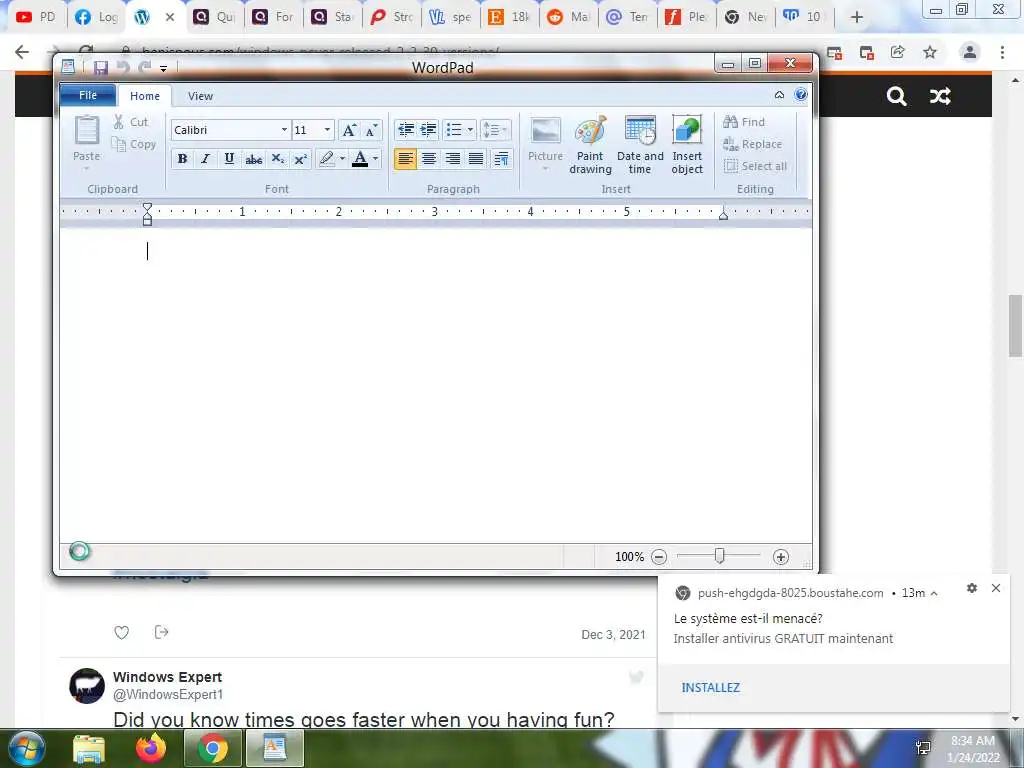Click Insert object button
The height and width of the screenshot is (768, 1024).
click(x=687, y=145)
